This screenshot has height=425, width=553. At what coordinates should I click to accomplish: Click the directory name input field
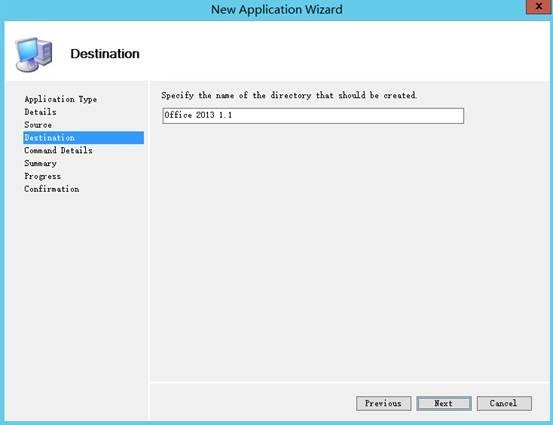pos(313,116)
